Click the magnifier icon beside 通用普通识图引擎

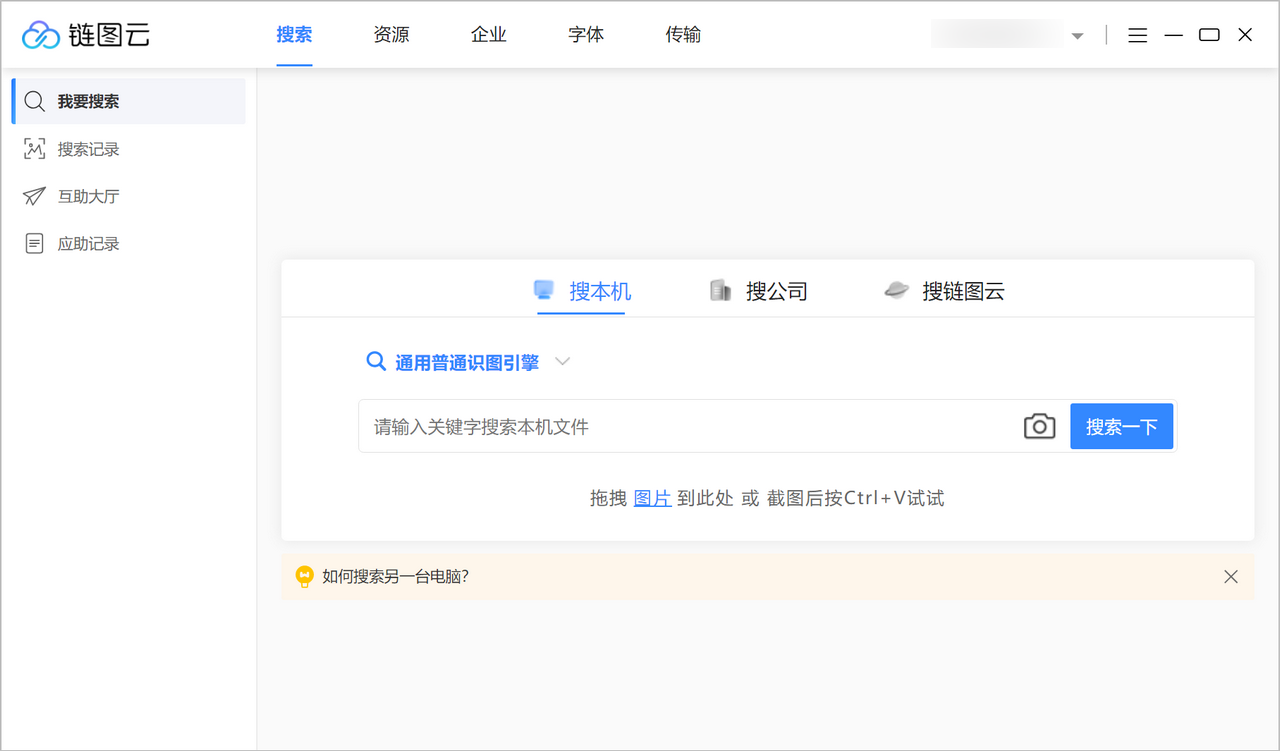coord(376,362)
